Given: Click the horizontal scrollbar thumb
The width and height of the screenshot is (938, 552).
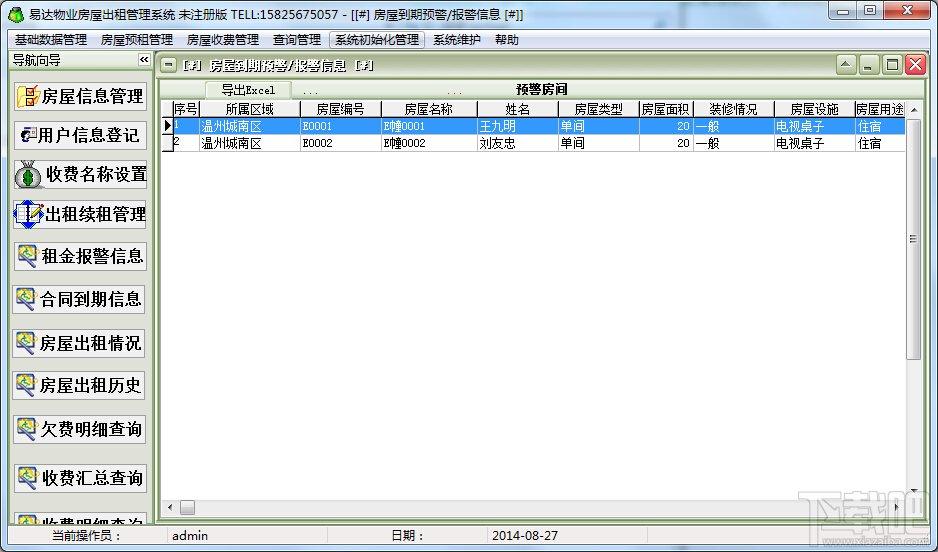Looking at the screenshot, I should (187, 508).
